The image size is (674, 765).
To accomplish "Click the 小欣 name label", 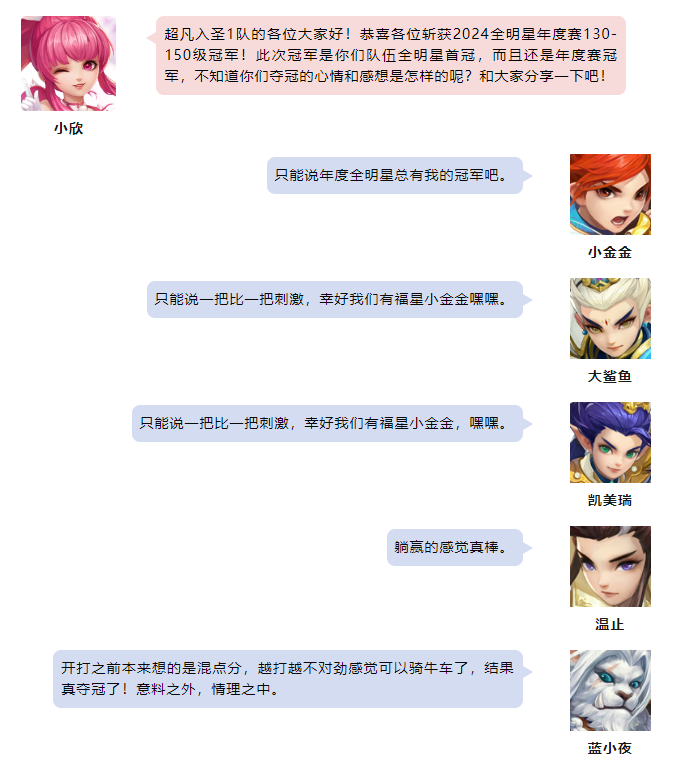I will [x=68, y=128].
